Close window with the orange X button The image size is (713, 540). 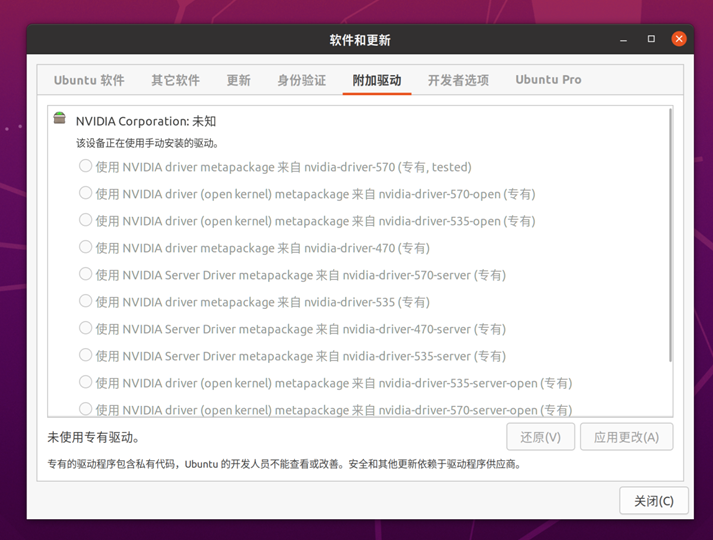click(679, 39)
